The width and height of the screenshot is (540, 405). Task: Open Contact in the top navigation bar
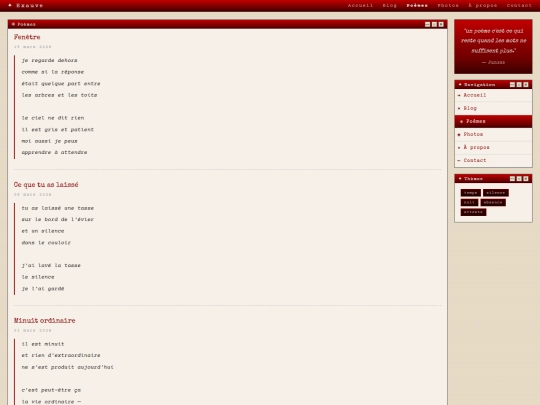(519, 6)
